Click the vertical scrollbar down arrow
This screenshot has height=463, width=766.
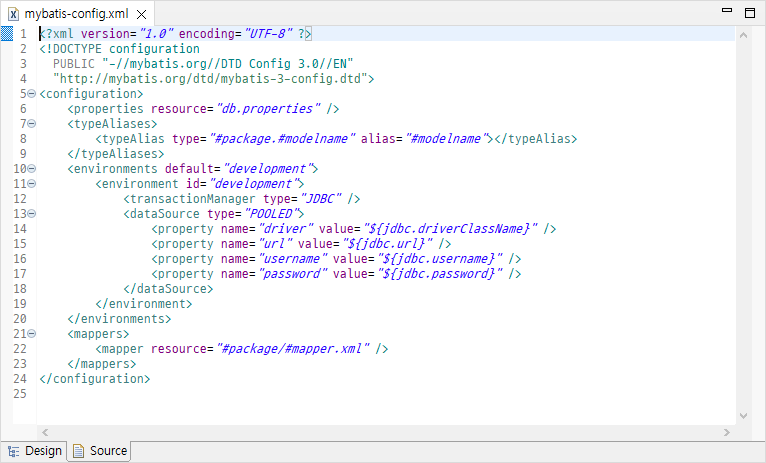[744, 416]
